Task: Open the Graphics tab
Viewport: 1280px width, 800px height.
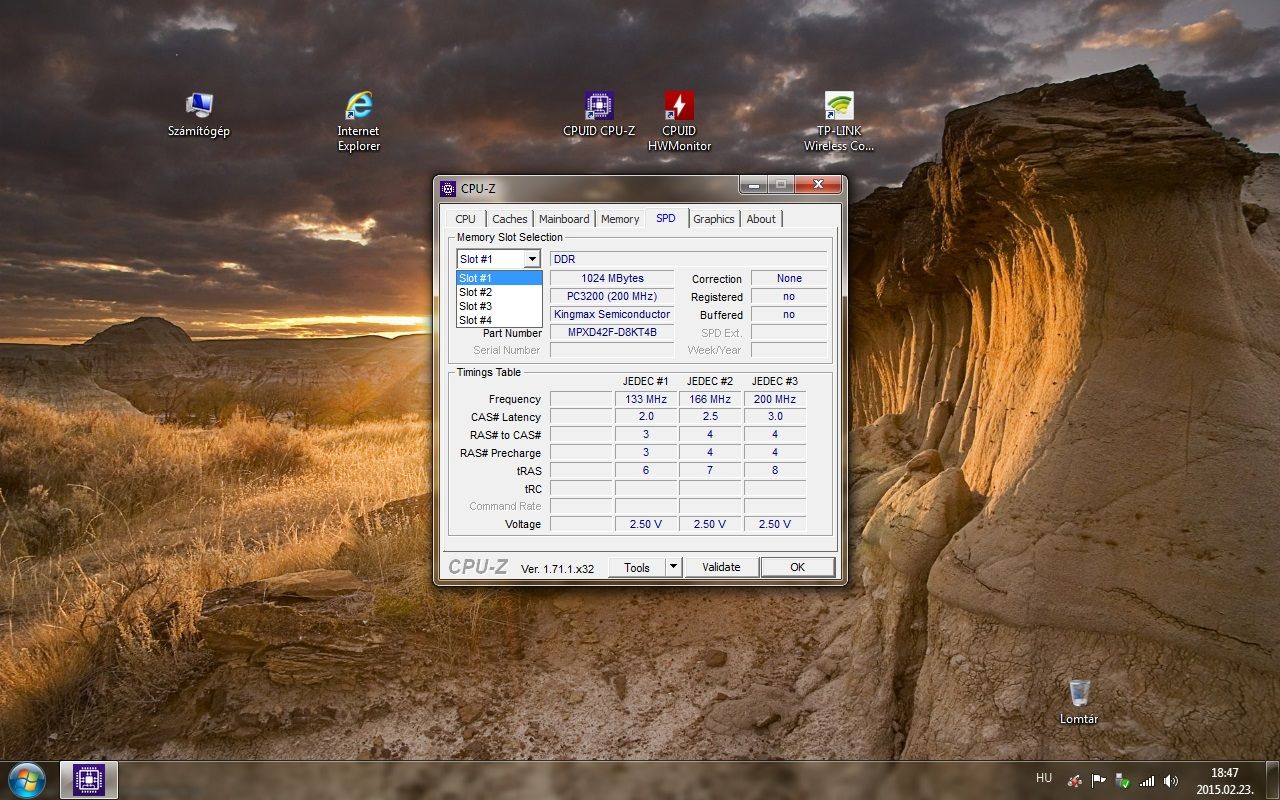Action: click(714, 219)
